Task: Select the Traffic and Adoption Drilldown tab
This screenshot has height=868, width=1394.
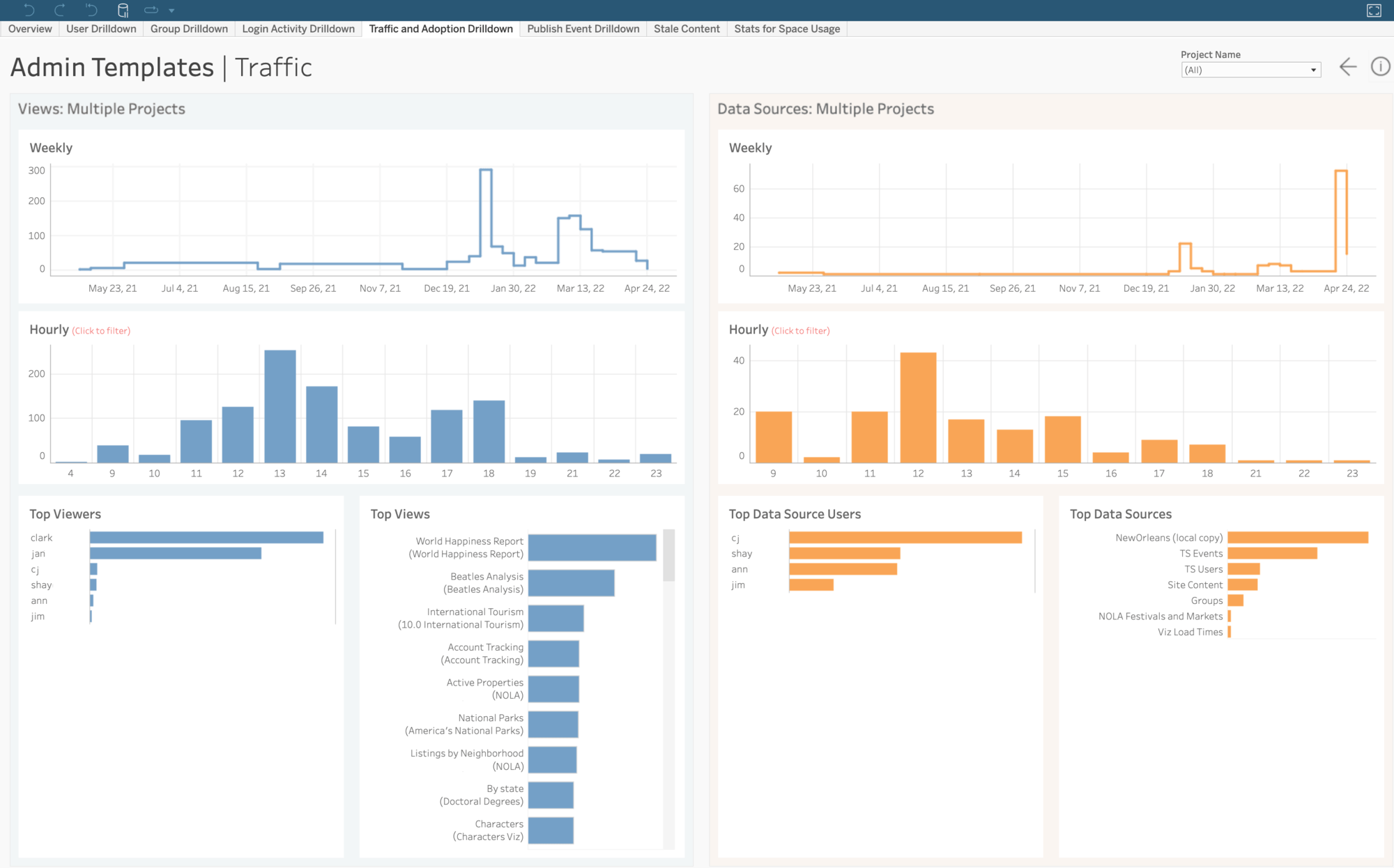Action: click(440, 29)
